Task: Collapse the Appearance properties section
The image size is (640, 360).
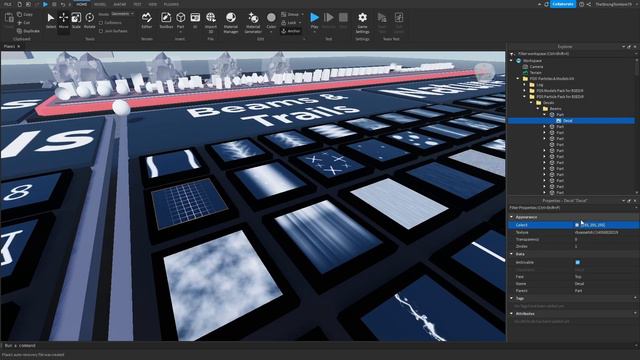Action: pos(511,217)
